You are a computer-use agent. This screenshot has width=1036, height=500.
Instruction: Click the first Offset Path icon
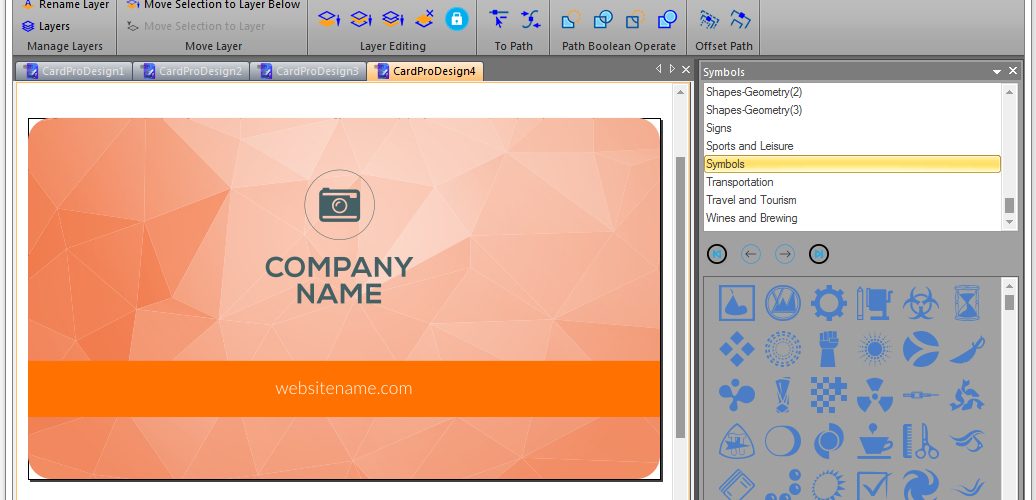(709, 19)
